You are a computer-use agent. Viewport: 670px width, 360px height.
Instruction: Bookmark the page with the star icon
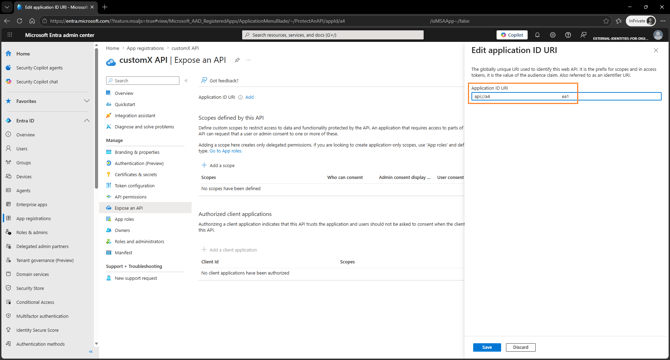click(606, 21)
